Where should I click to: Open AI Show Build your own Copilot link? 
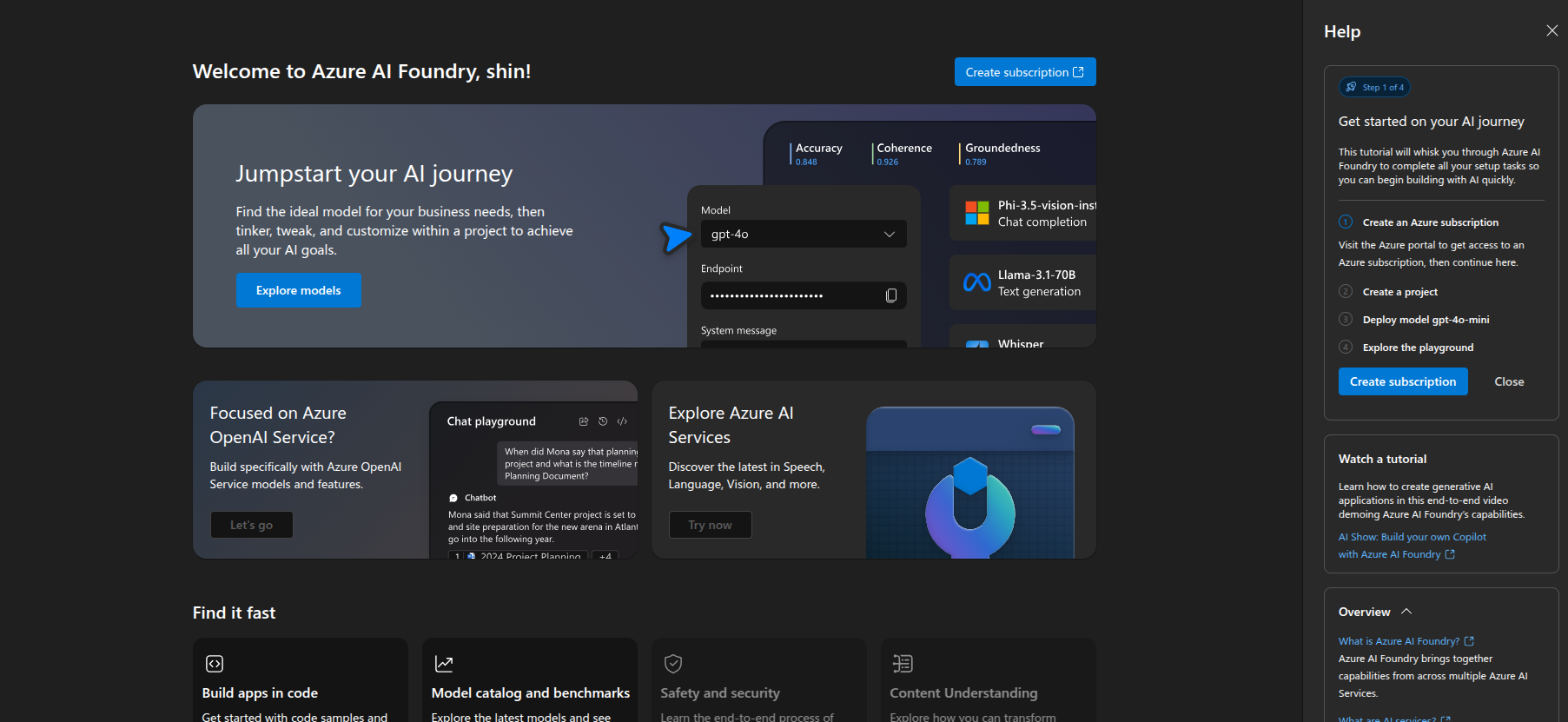pyautogui.click(x=1412, y=546)
